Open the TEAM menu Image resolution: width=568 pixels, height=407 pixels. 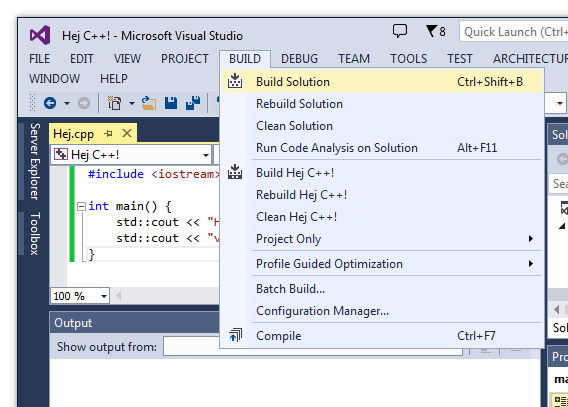pyautogui.click(x=354, y=59)
